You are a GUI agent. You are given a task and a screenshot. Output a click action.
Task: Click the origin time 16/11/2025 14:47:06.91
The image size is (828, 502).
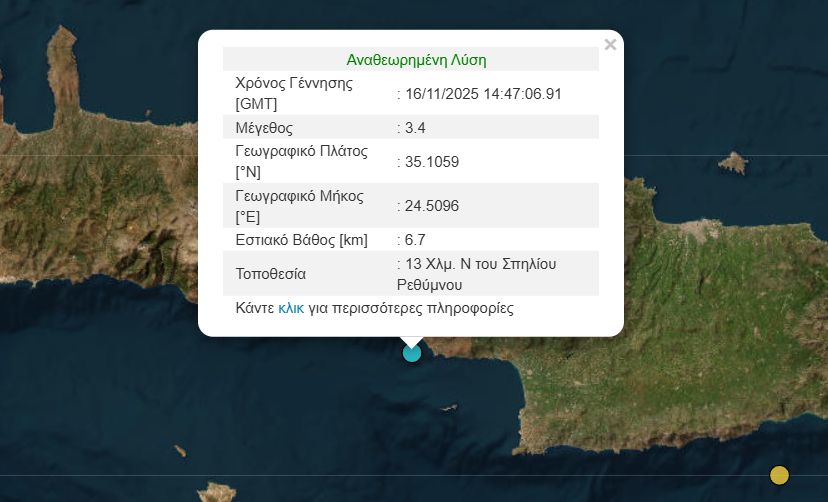pos(482,93)
